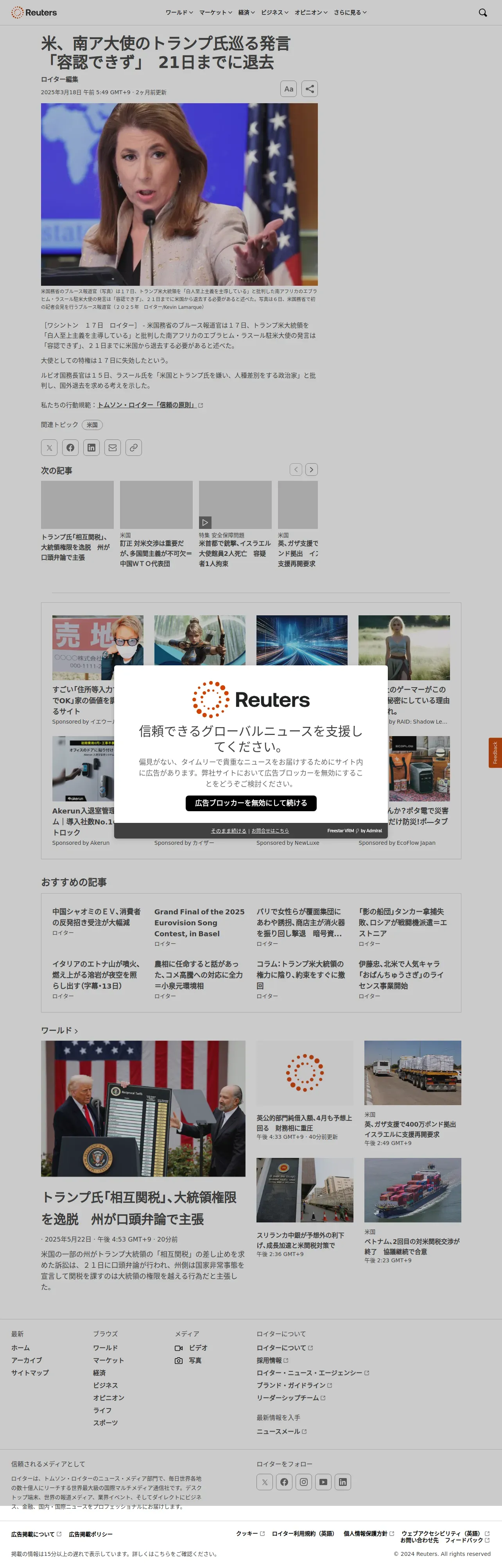Copy article link icon
The width and height of the screenshot is (502, 1568).
coord(134,447)
